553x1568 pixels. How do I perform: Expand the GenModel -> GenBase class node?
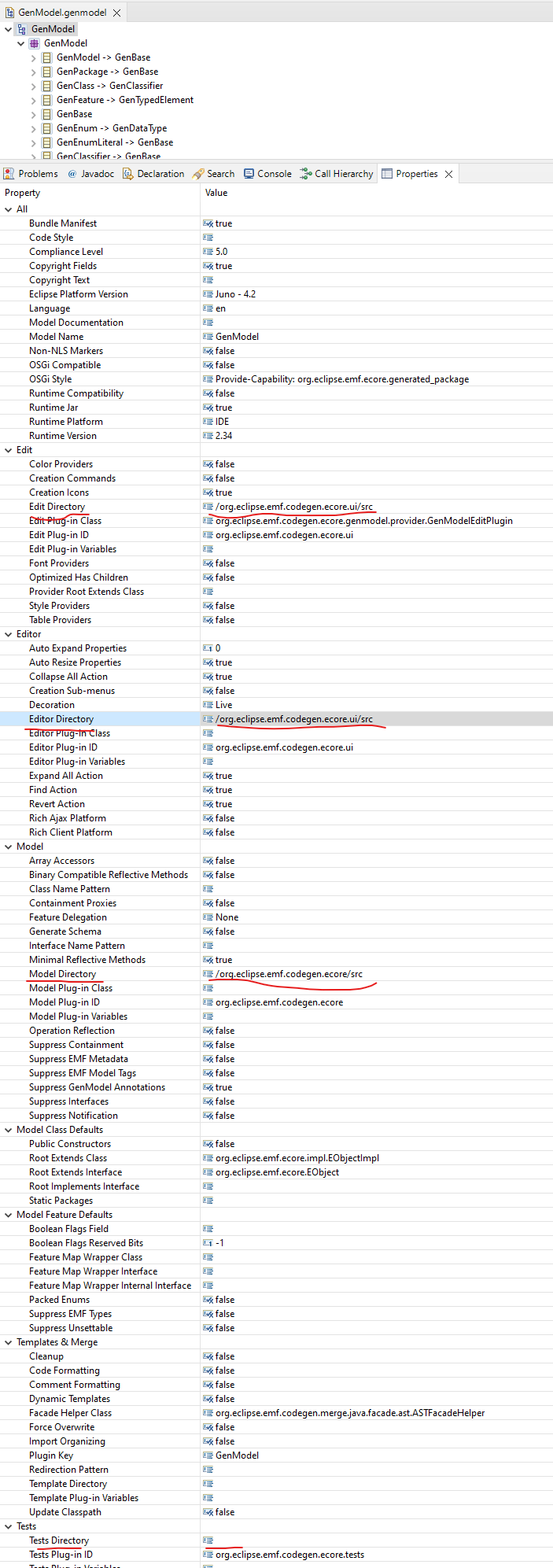(33, 57)
